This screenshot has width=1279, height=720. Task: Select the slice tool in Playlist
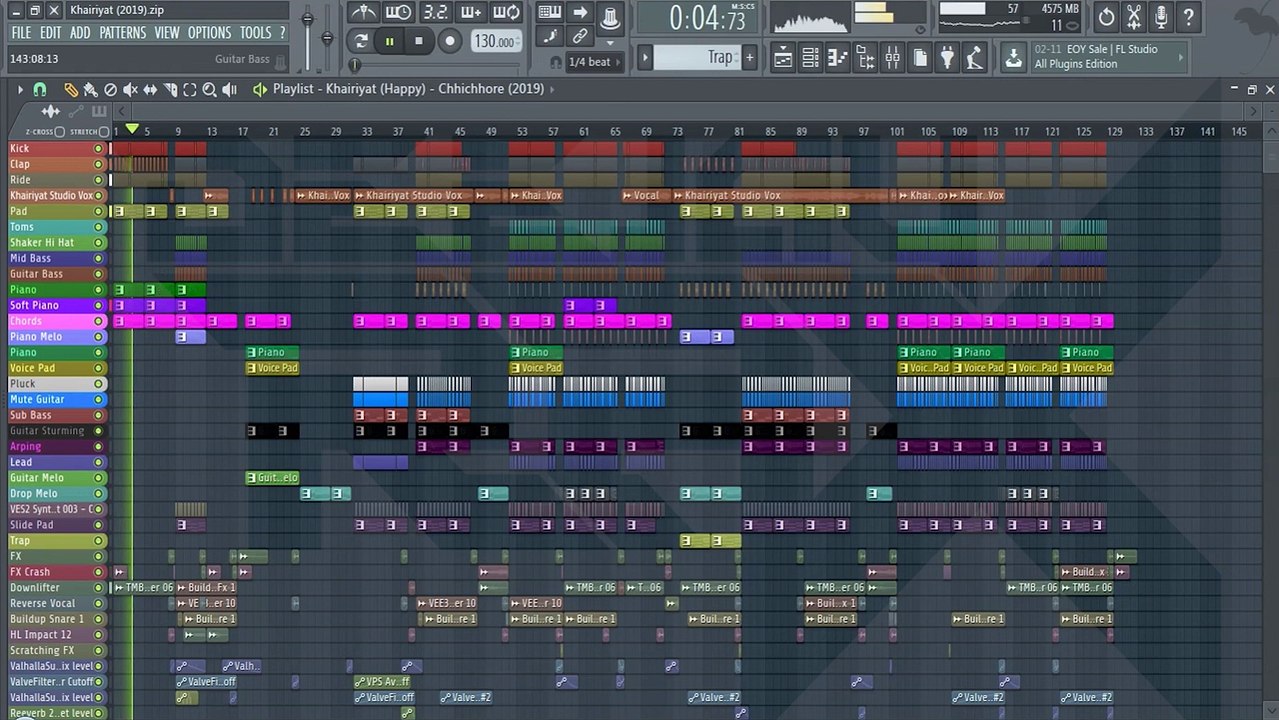170,89
